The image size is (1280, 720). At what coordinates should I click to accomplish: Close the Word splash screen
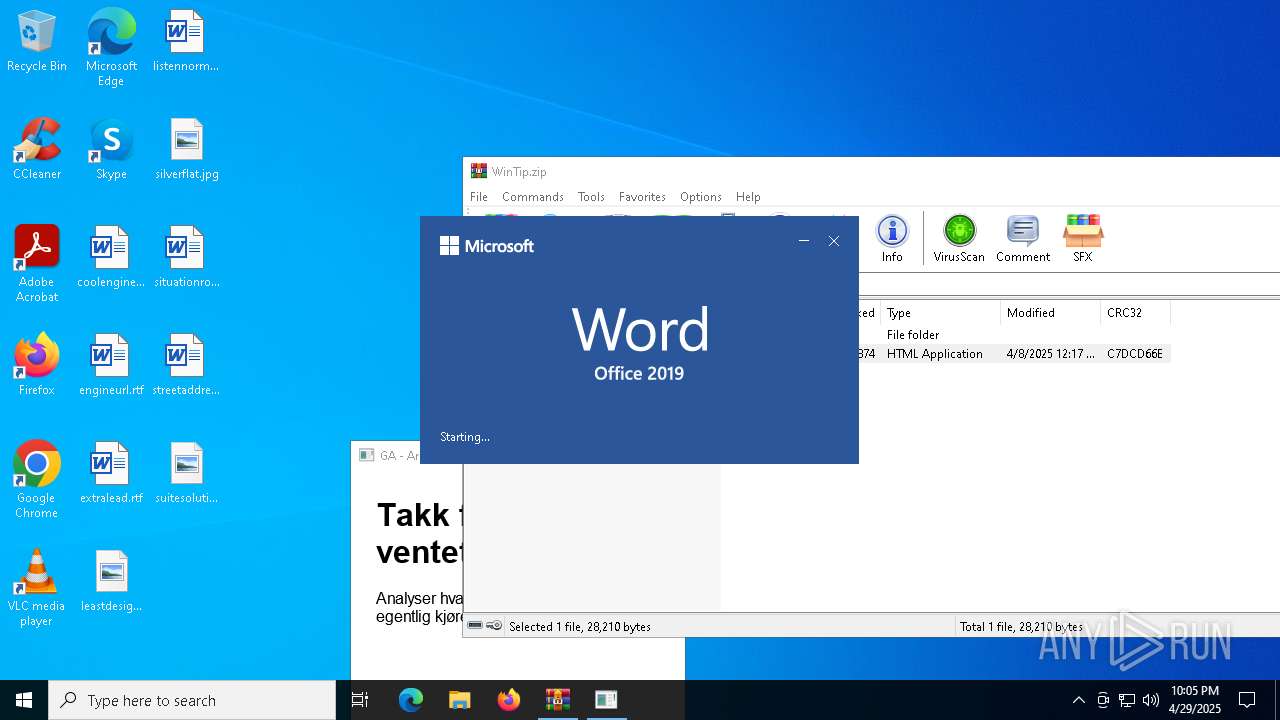(834, 241)
